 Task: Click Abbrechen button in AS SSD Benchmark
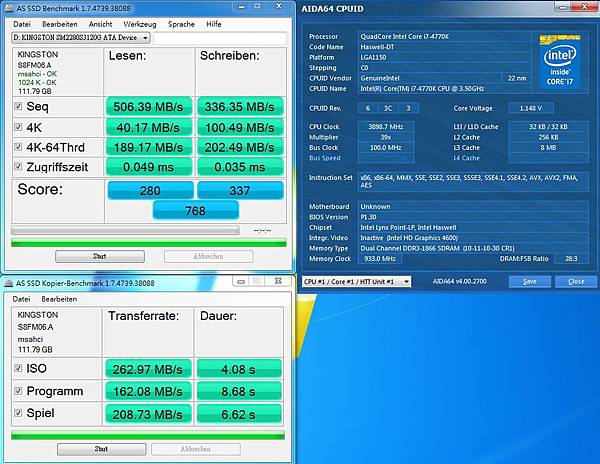209,256
